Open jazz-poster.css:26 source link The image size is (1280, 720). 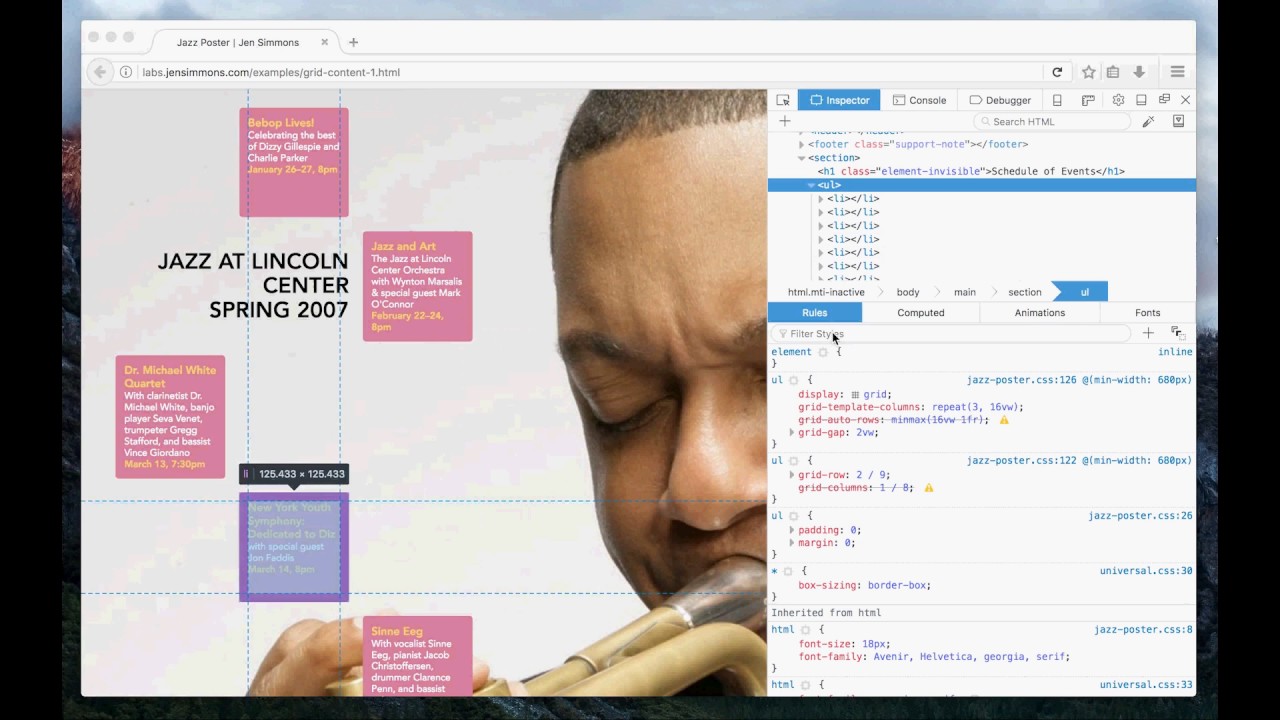1140,516
